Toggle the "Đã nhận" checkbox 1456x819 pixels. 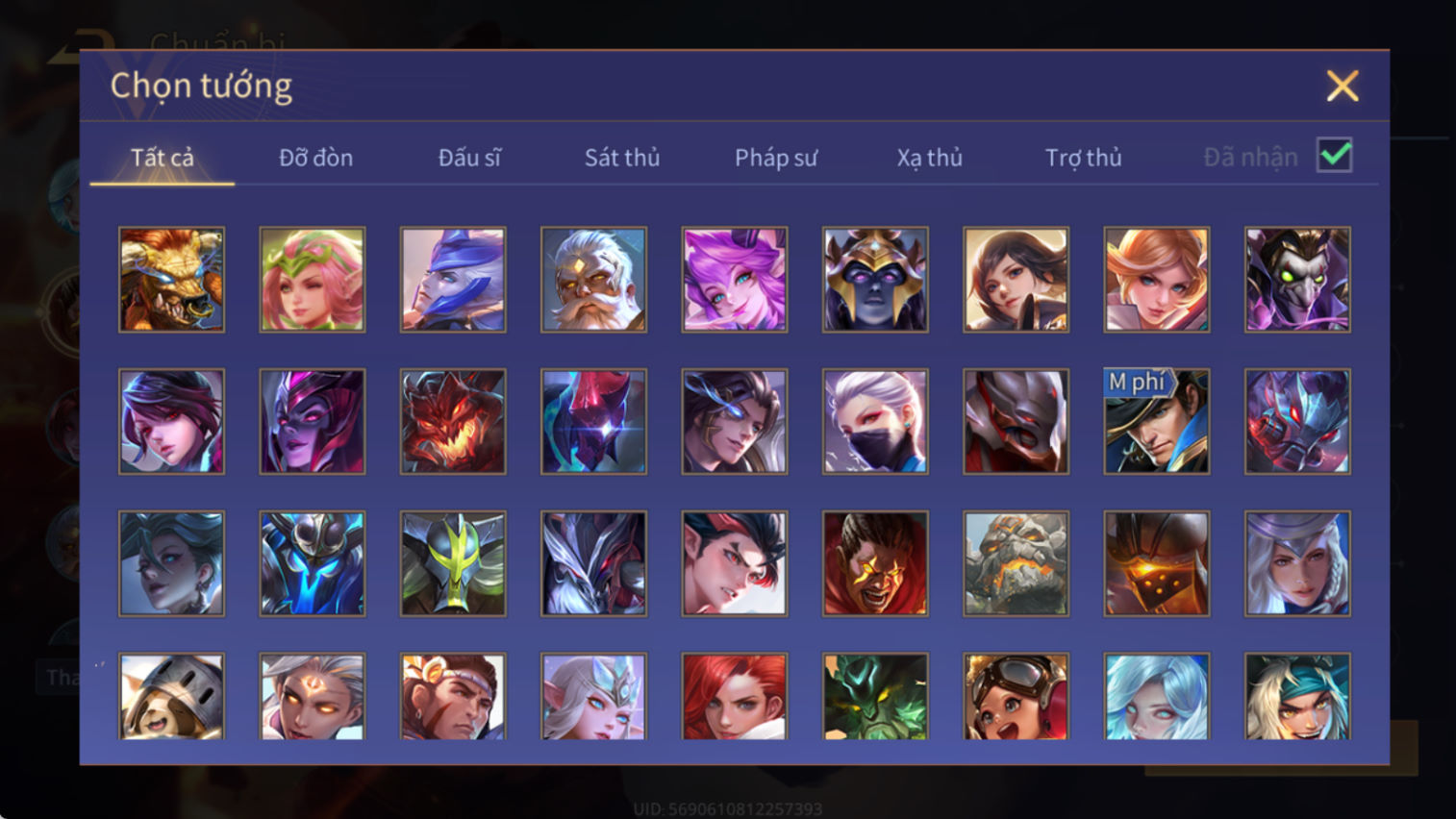tap(1335, 156)
